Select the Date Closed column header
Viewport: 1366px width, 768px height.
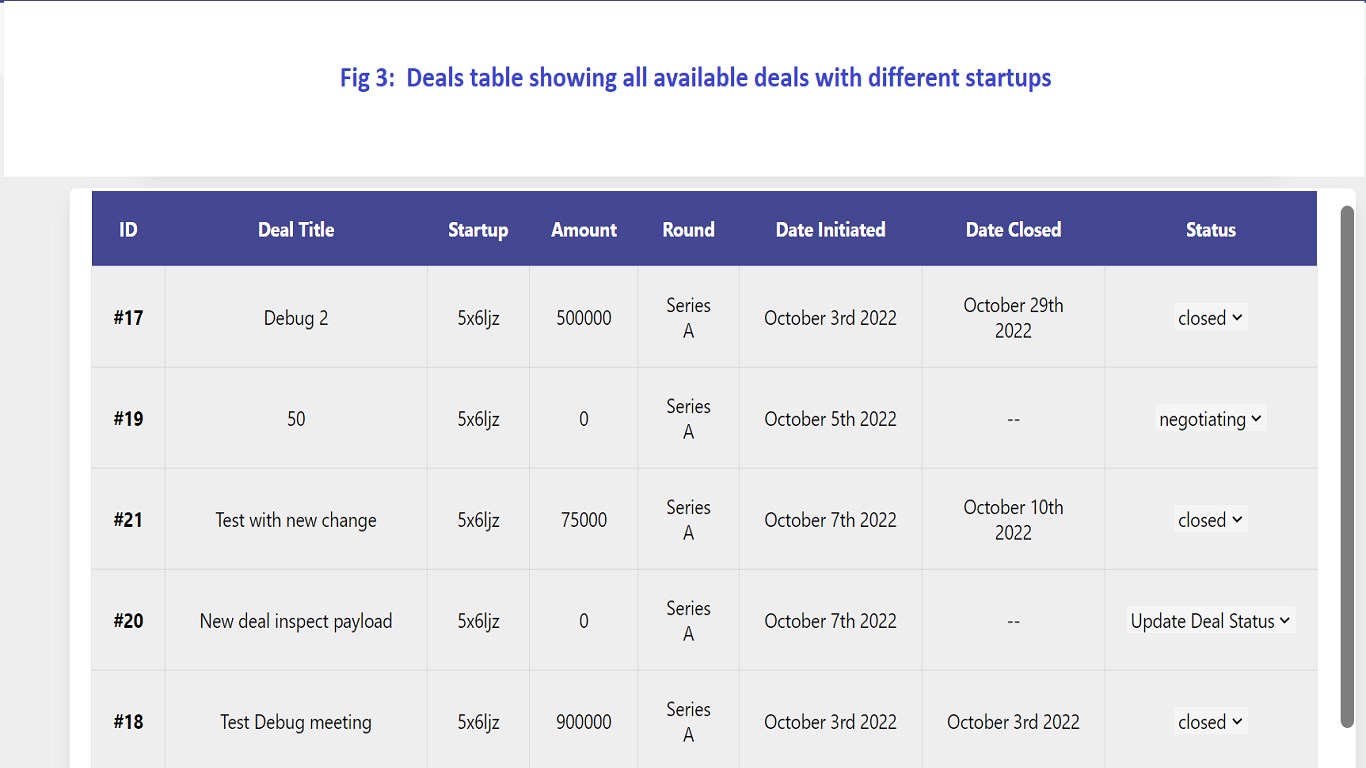coord(1013,230)
